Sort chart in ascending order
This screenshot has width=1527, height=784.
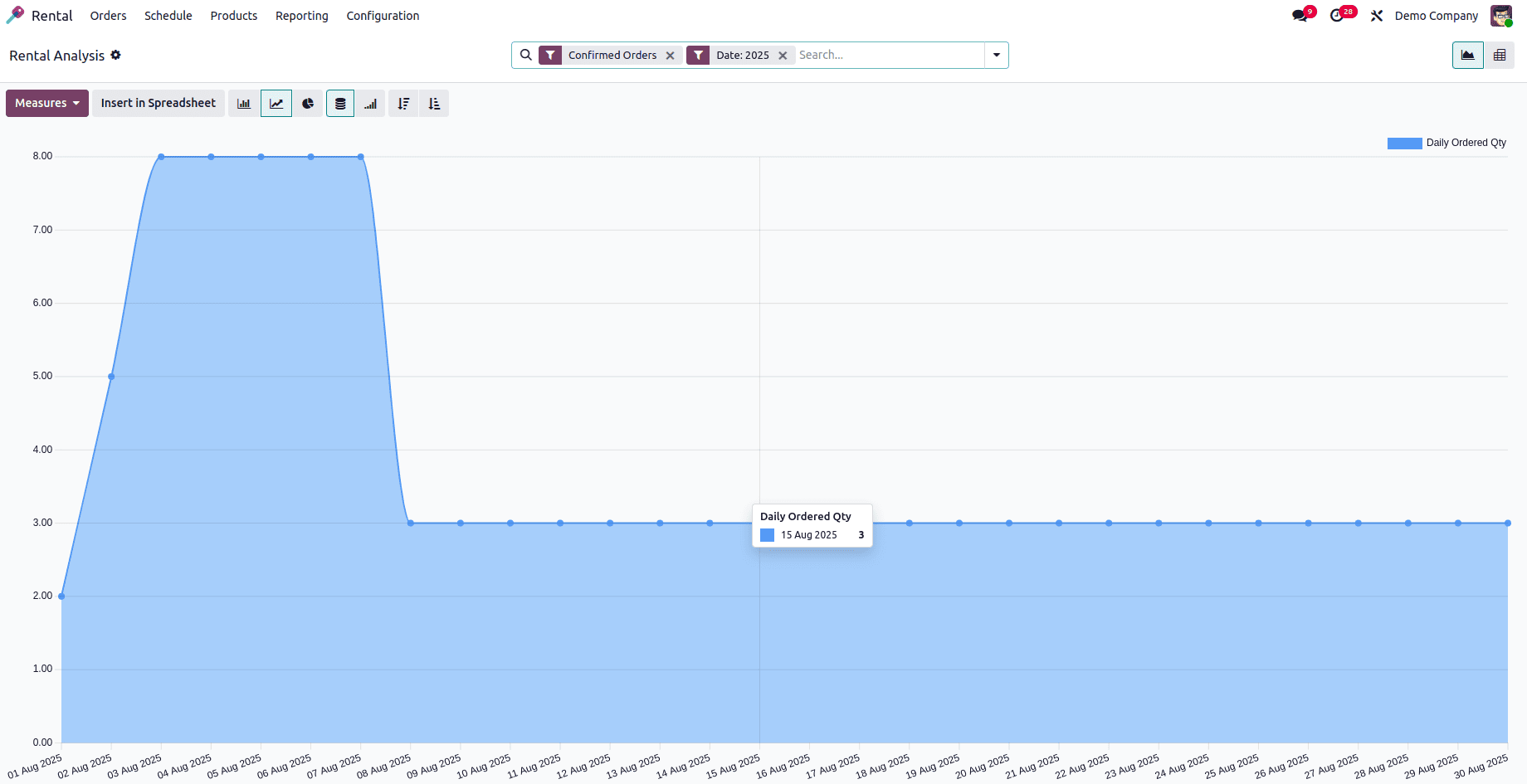coord(434,104)
